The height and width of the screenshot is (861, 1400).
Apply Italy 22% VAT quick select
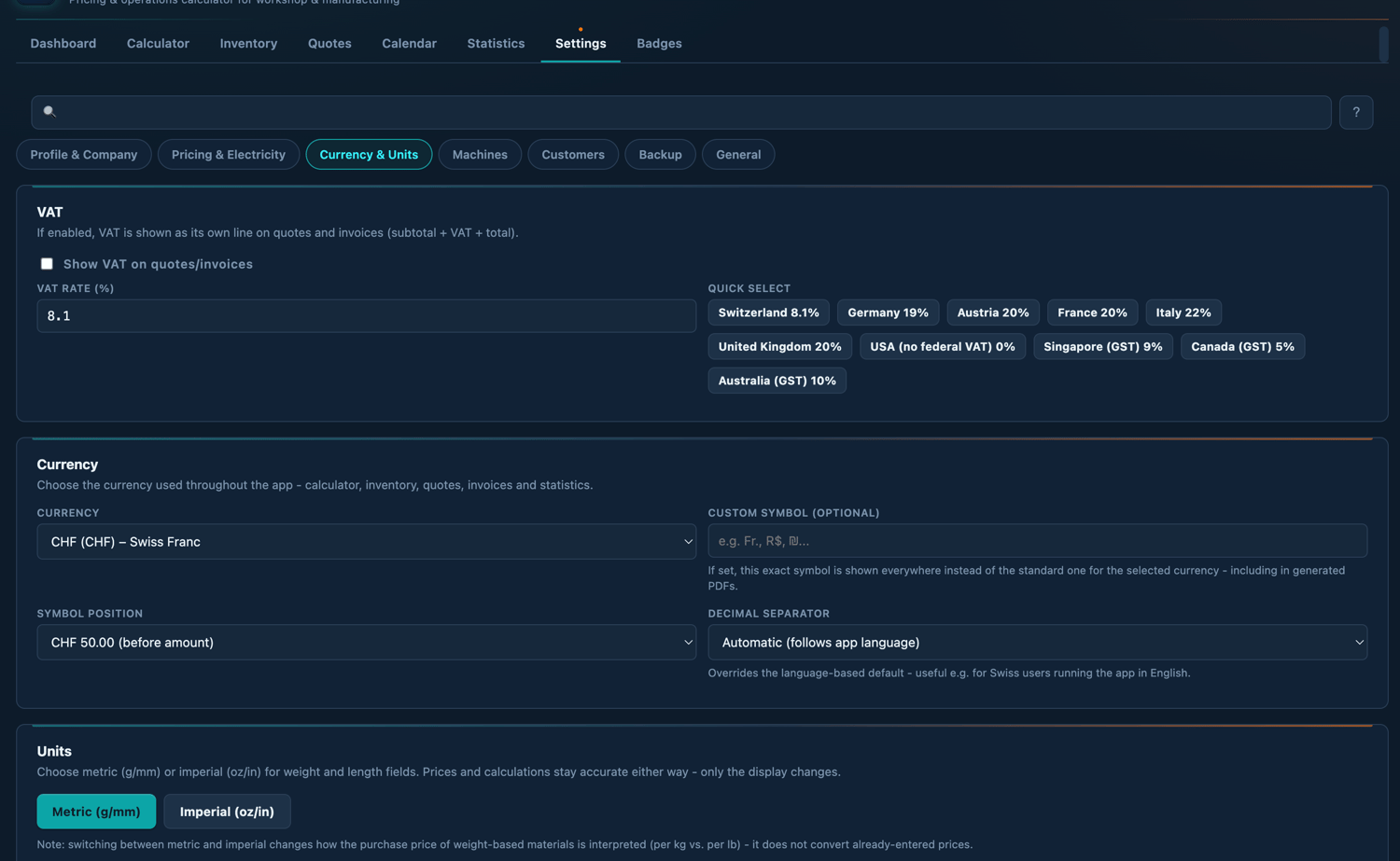pyautogui.click(x=1183, y=312)
